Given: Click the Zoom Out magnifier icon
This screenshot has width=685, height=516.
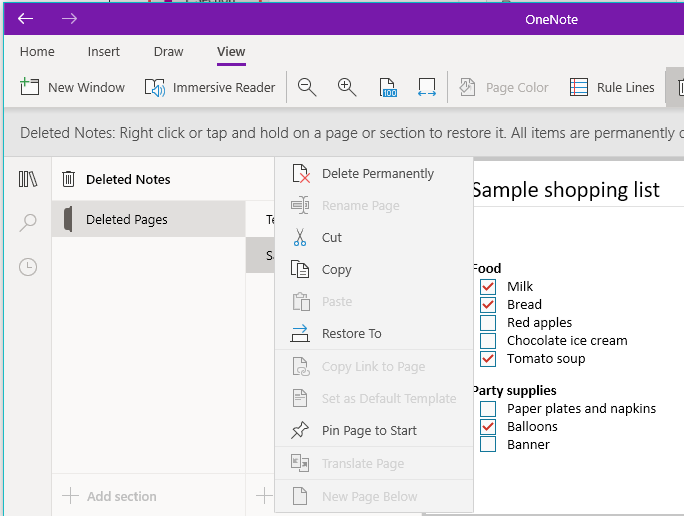Looking at the screenshot, I should tap(307, 87).
